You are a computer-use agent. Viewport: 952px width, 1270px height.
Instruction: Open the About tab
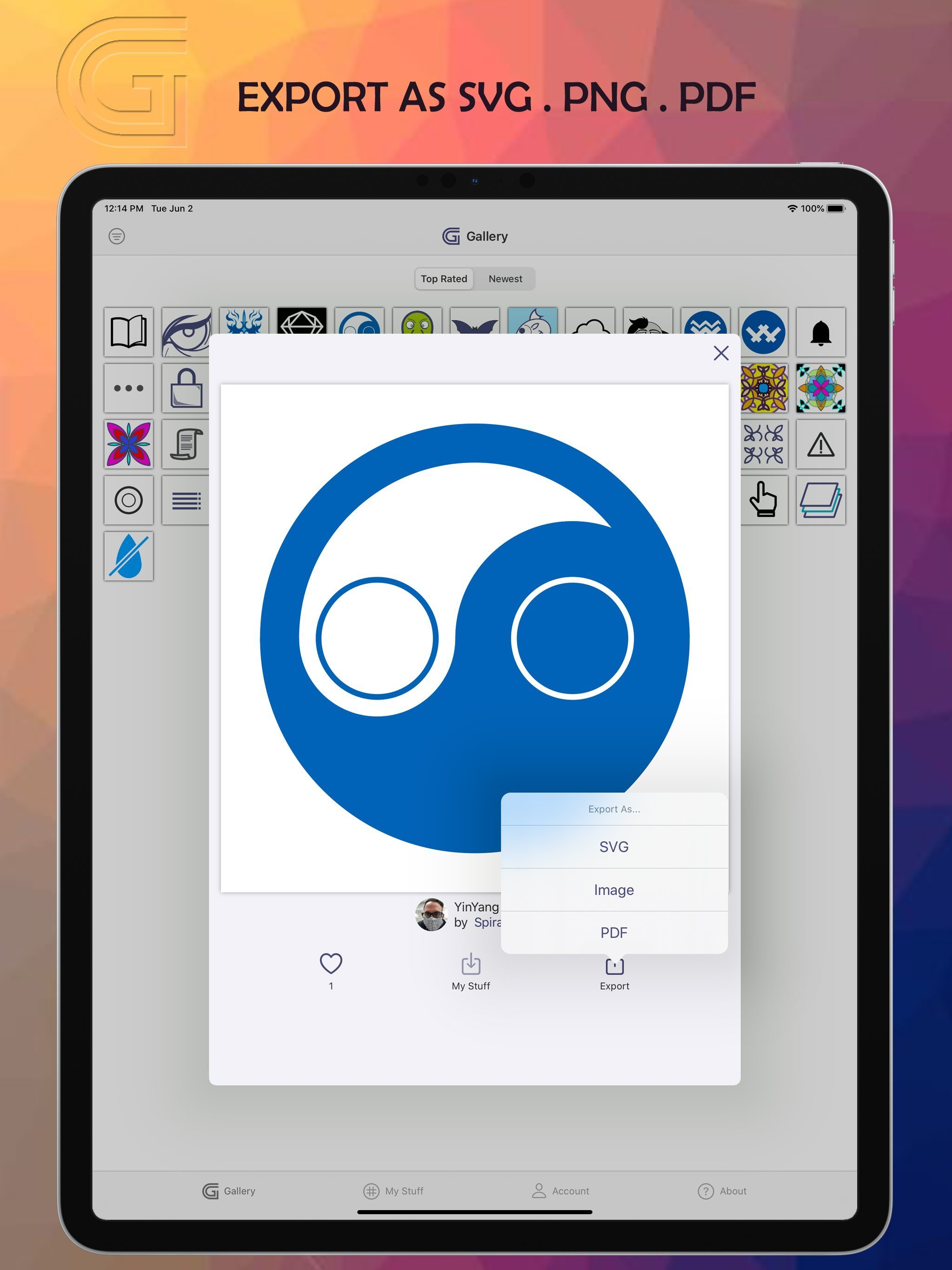tap(722, 1191)
